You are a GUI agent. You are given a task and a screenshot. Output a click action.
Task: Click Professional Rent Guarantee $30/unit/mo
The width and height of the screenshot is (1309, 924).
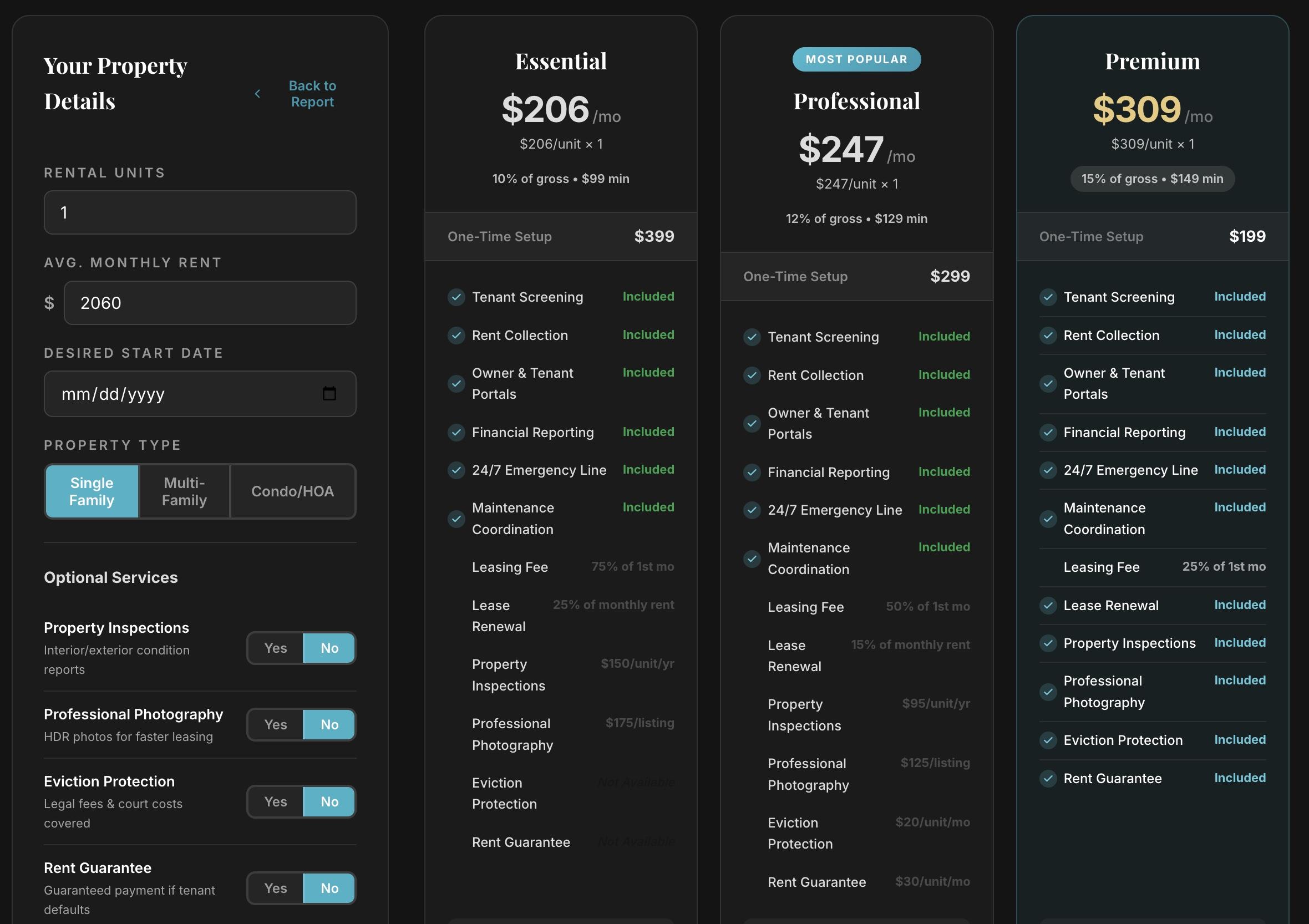click(933, 881)
